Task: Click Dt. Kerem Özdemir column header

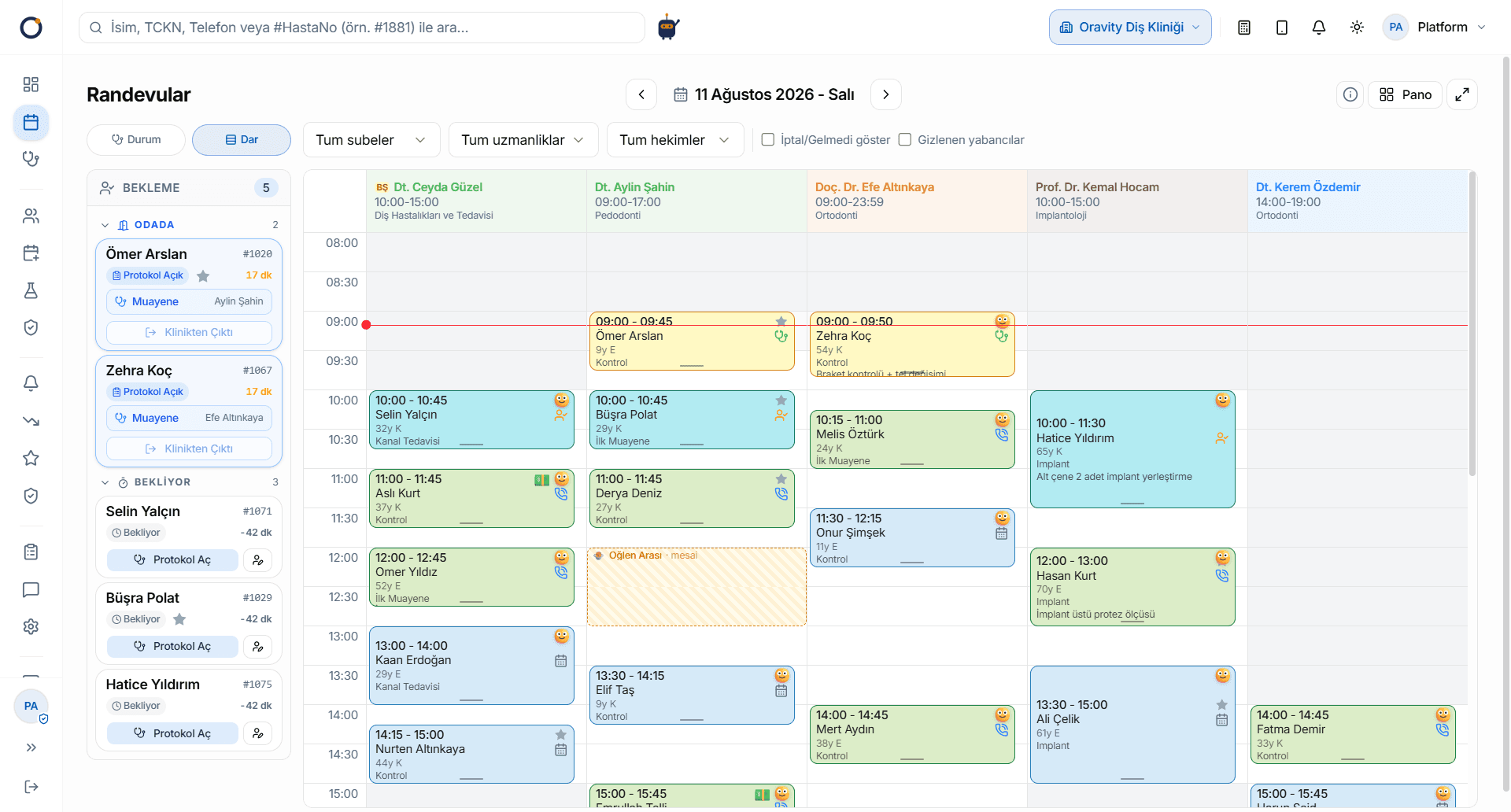Action: pos(1358,201)
